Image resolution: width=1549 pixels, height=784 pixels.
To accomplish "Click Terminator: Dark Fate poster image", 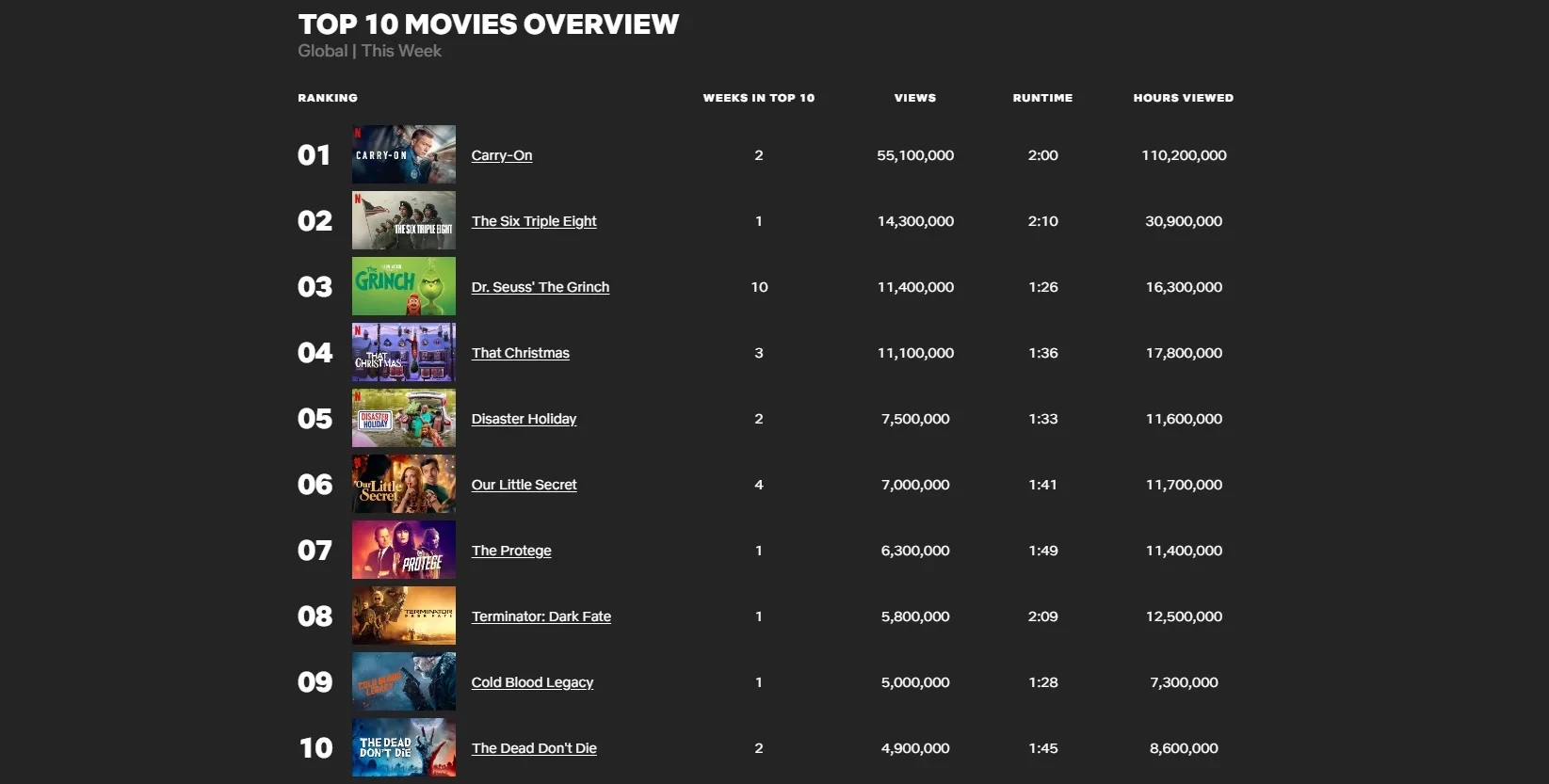I will [403, 616].
